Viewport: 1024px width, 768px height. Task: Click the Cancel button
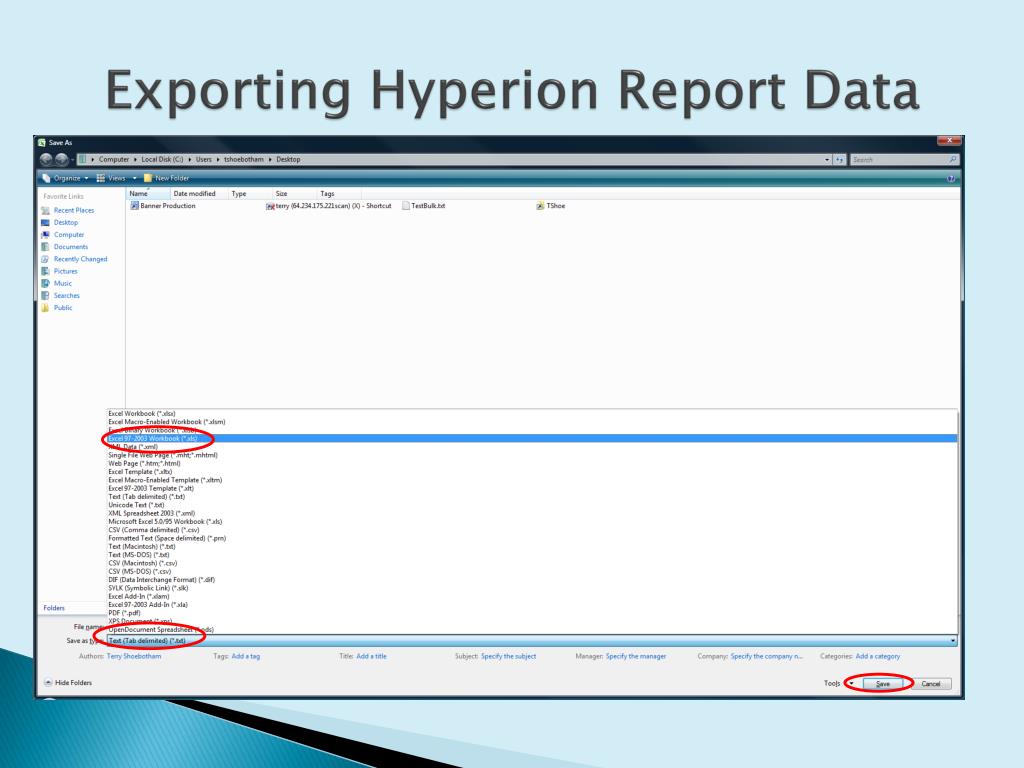pos(931,684)
